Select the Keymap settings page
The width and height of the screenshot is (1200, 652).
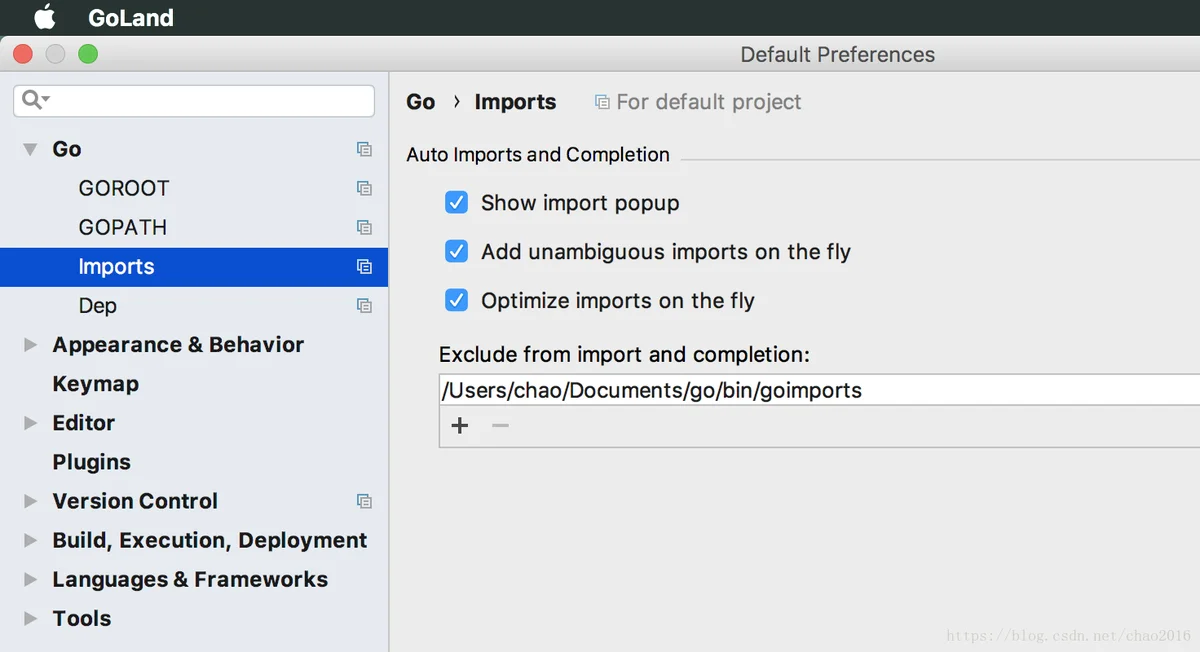95,384
